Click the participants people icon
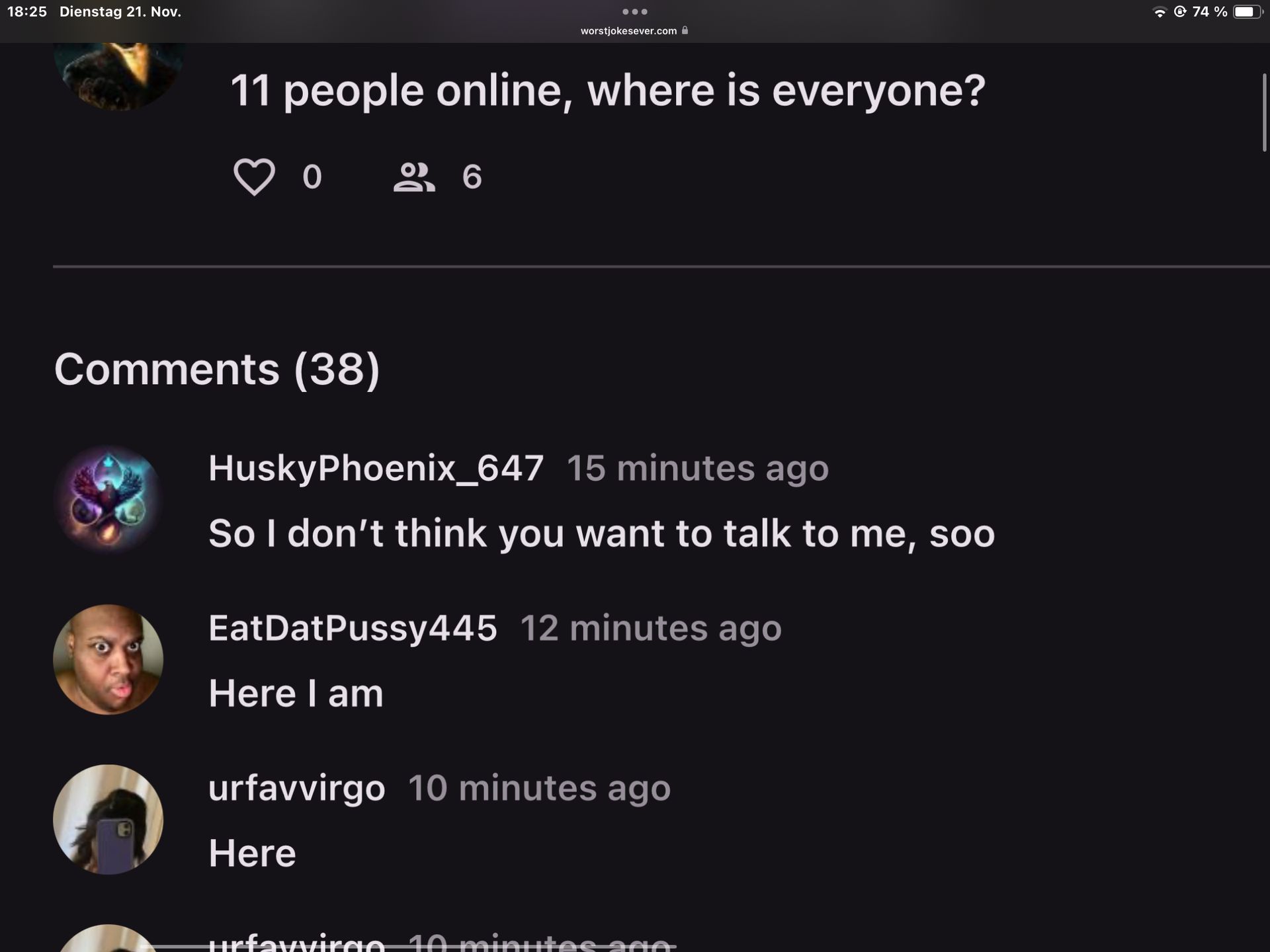The height and width of the screenshot is (952, 1270). 414,177
